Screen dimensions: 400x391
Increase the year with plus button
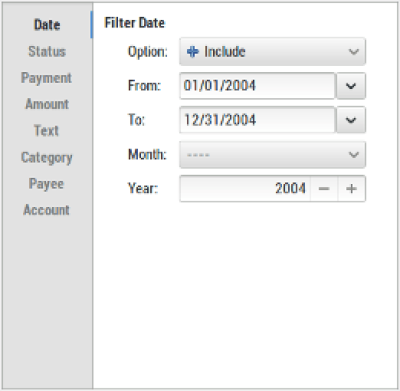click(x=352, y=189)
